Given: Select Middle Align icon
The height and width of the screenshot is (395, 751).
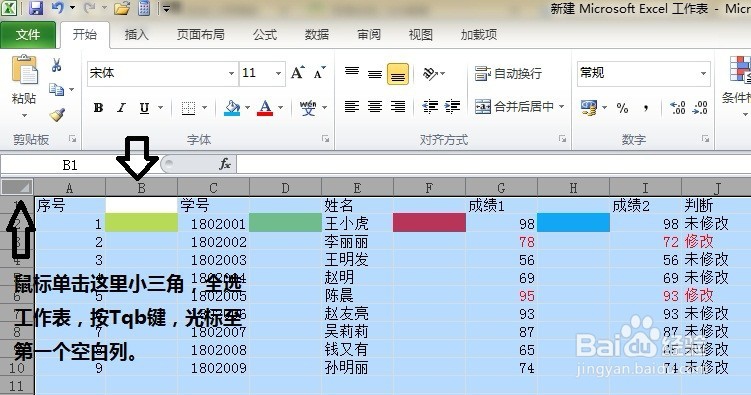Looking at the screenshot, I should click(375, 74).
